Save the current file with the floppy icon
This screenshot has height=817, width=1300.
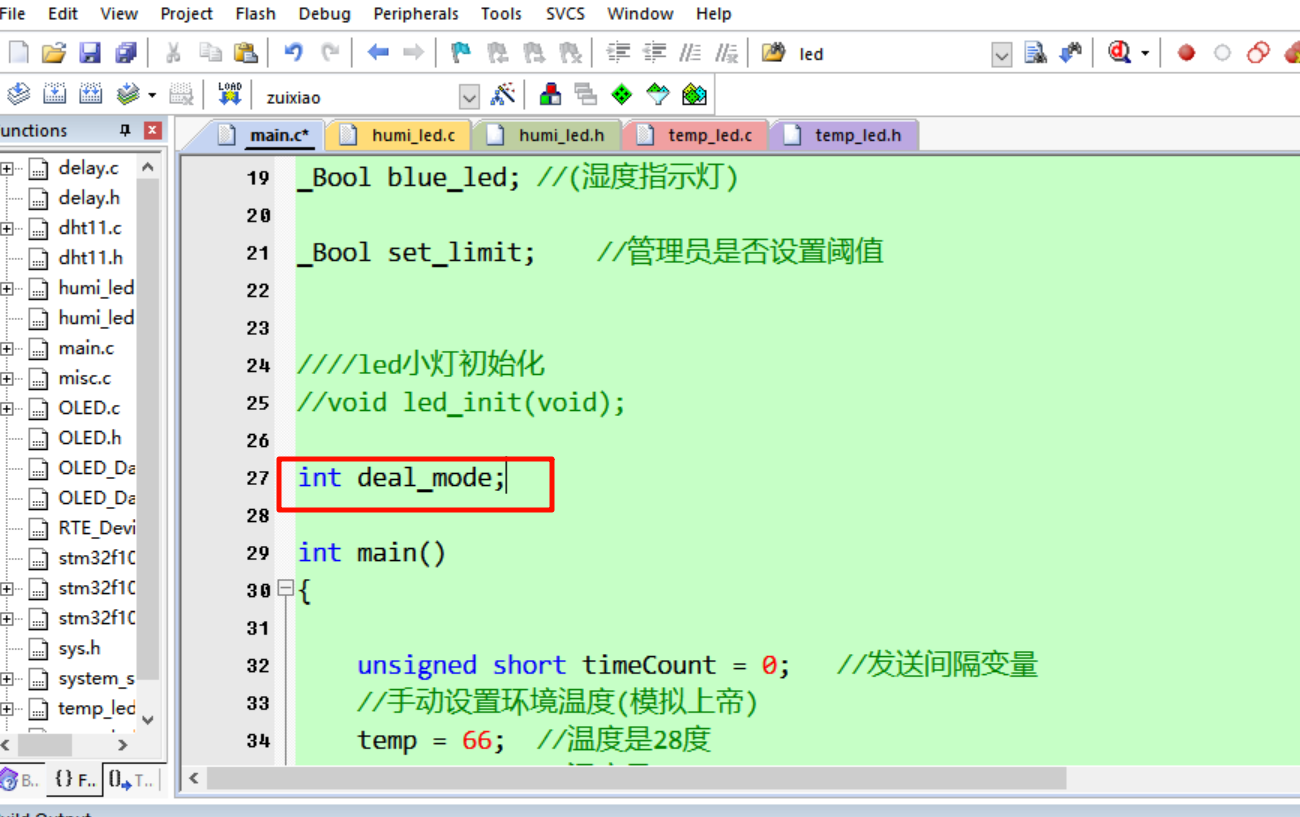coord(89,53)
